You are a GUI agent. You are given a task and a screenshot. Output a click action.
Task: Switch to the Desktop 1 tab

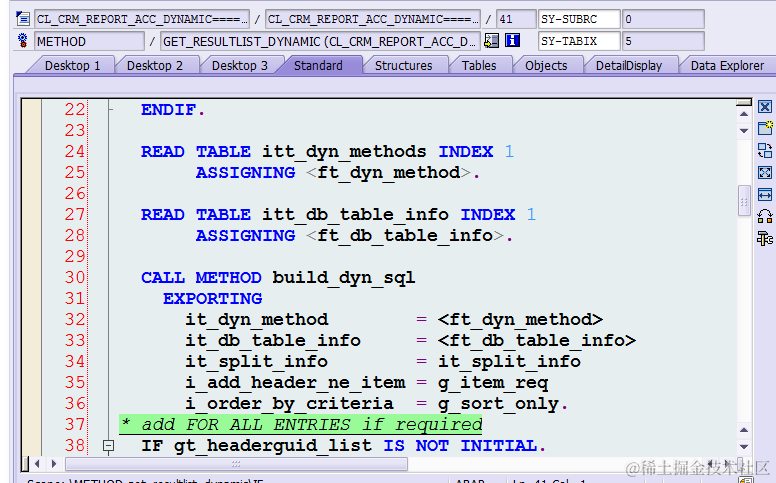(x=72, y=65)
